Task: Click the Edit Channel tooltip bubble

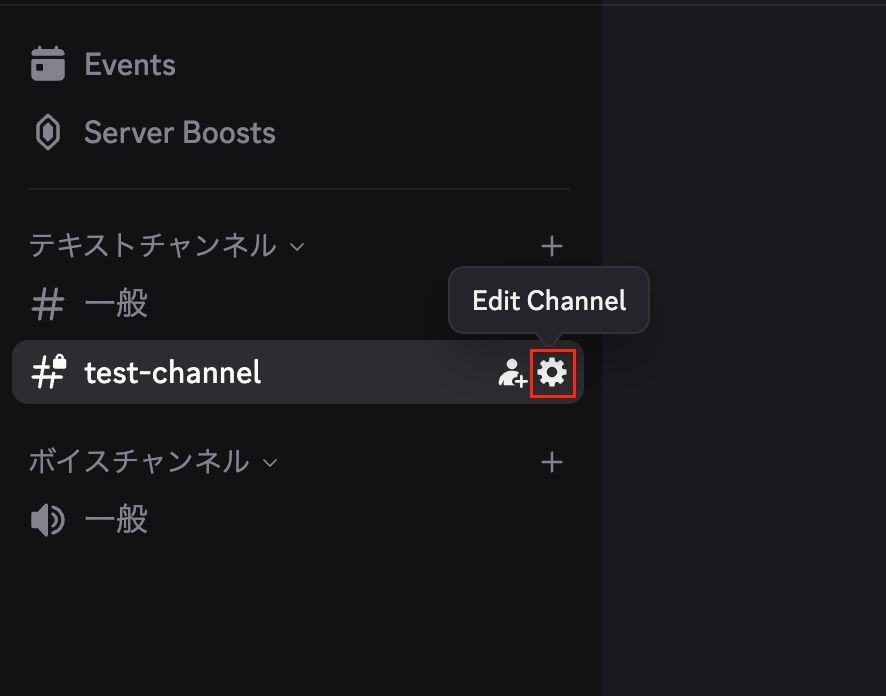Action: pyautogui.click(x=549, y=300)
